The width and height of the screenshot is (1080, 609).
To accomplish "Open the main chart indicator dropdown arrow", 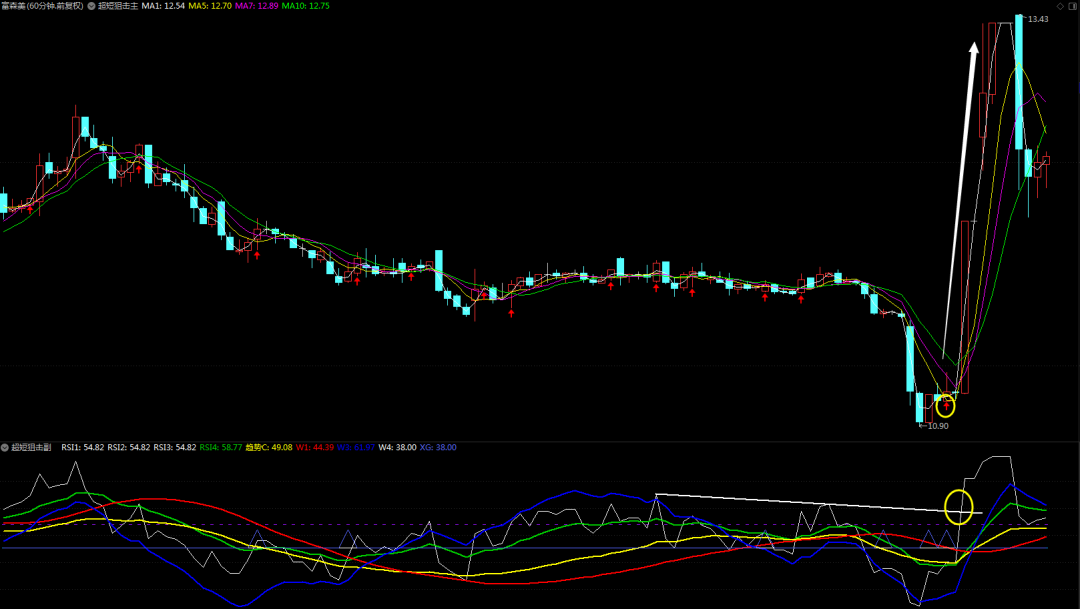I will tap(91, 6).
